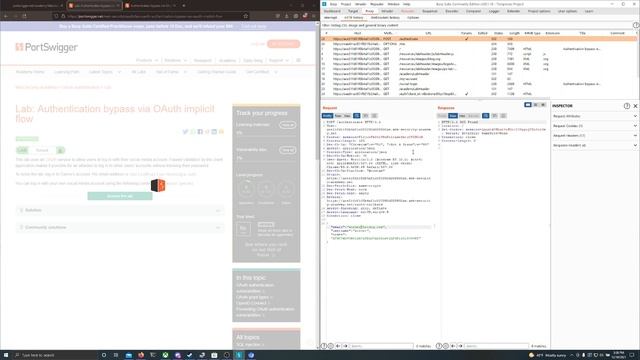
Task: Select the top-bottom layout icon
Action: point(536,105)
